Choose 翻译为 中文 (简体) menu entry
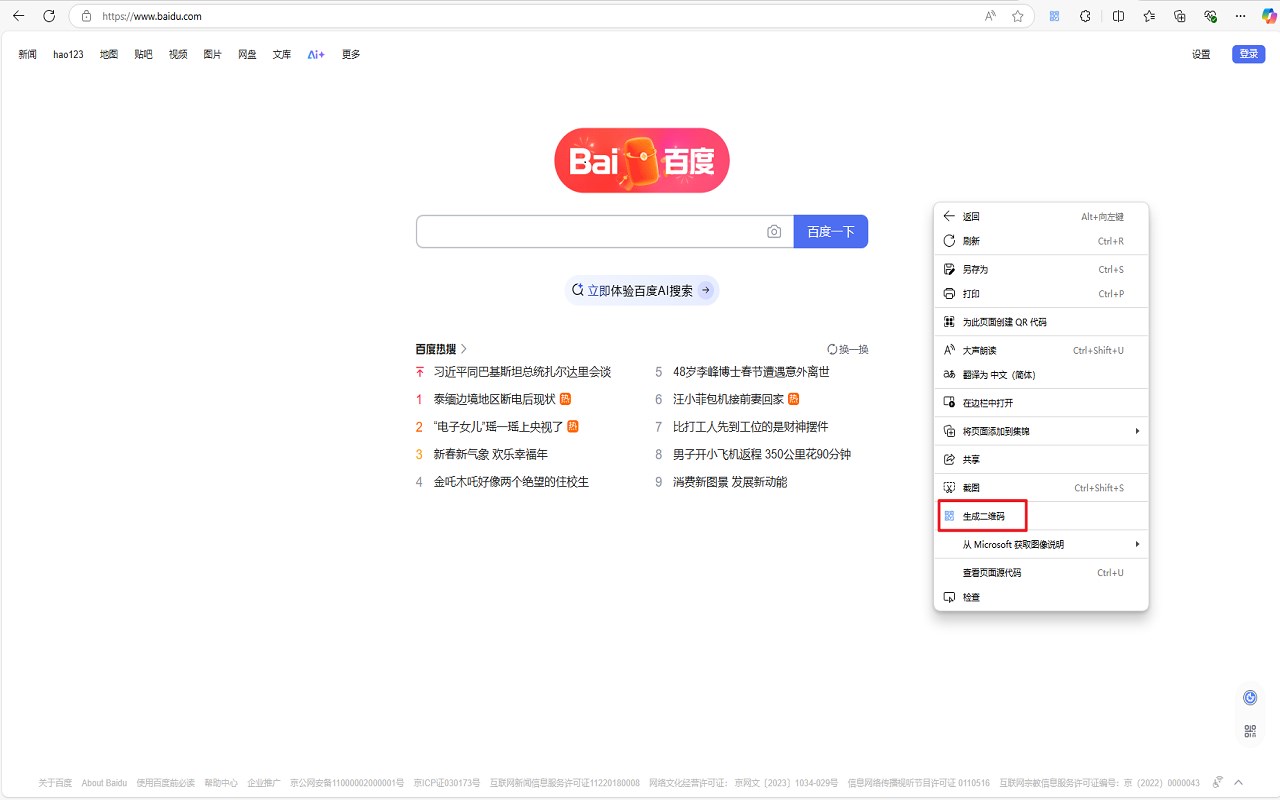 (1041, 375)
